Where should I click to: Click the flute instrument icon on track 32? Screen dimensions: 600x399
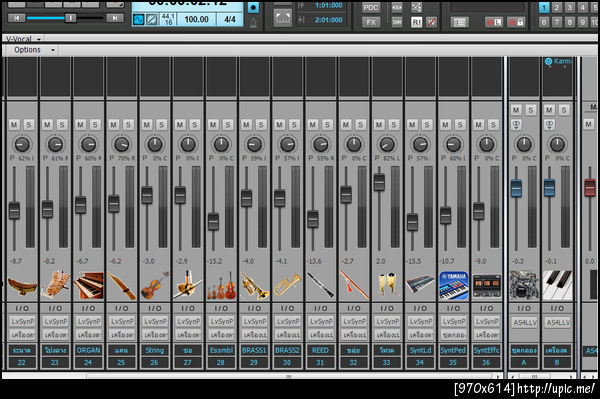(354, 285)
